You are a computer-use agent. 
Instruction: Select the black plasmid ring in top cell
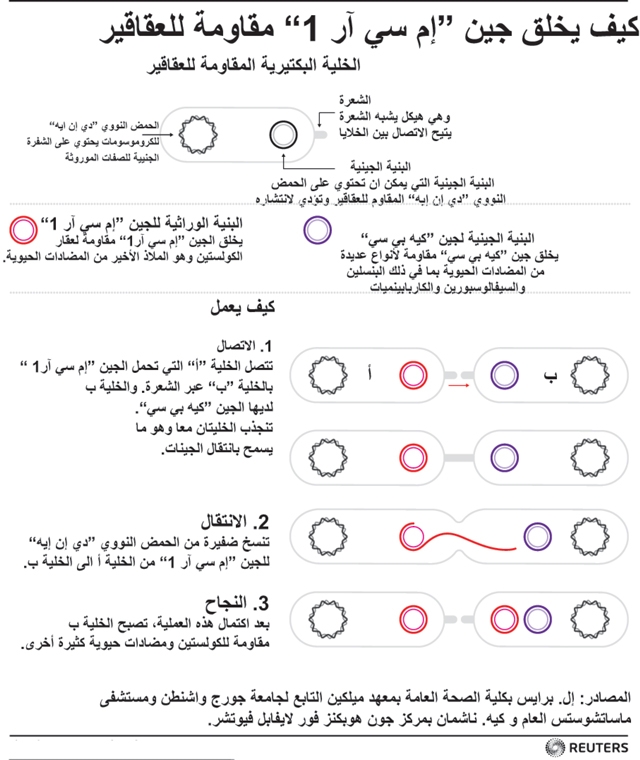[282, 132]
